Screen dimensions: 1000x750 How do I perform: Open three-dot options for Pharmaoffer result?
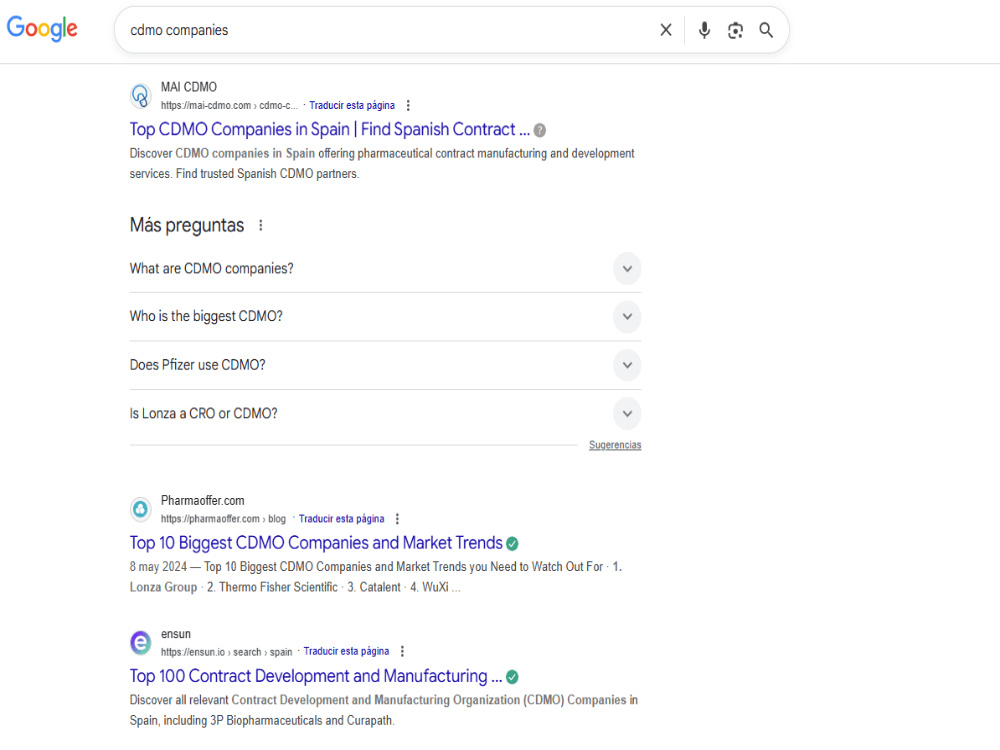397,518
